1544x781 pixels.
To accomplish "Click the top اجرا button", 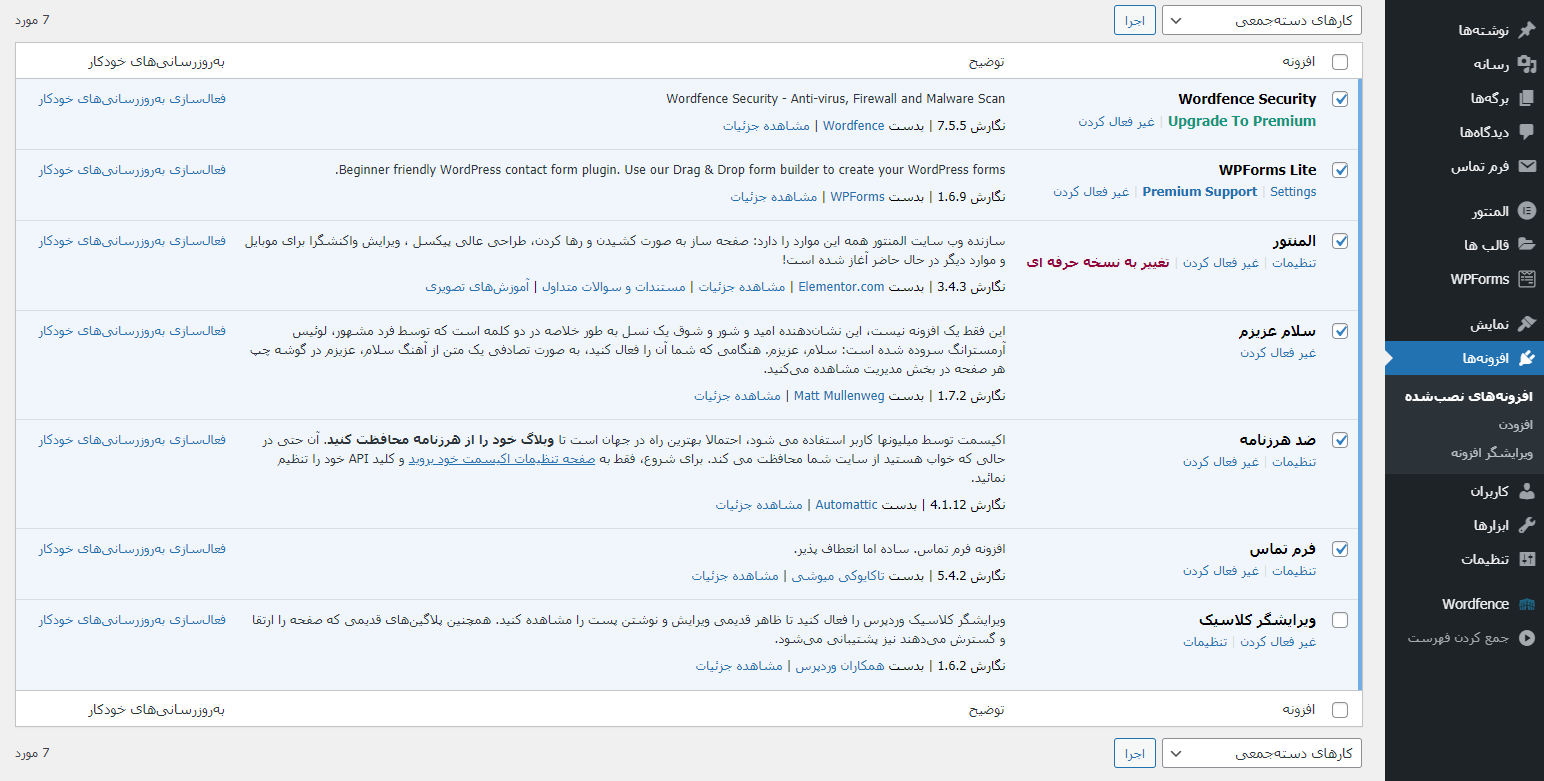I will tap(1135, 20).
